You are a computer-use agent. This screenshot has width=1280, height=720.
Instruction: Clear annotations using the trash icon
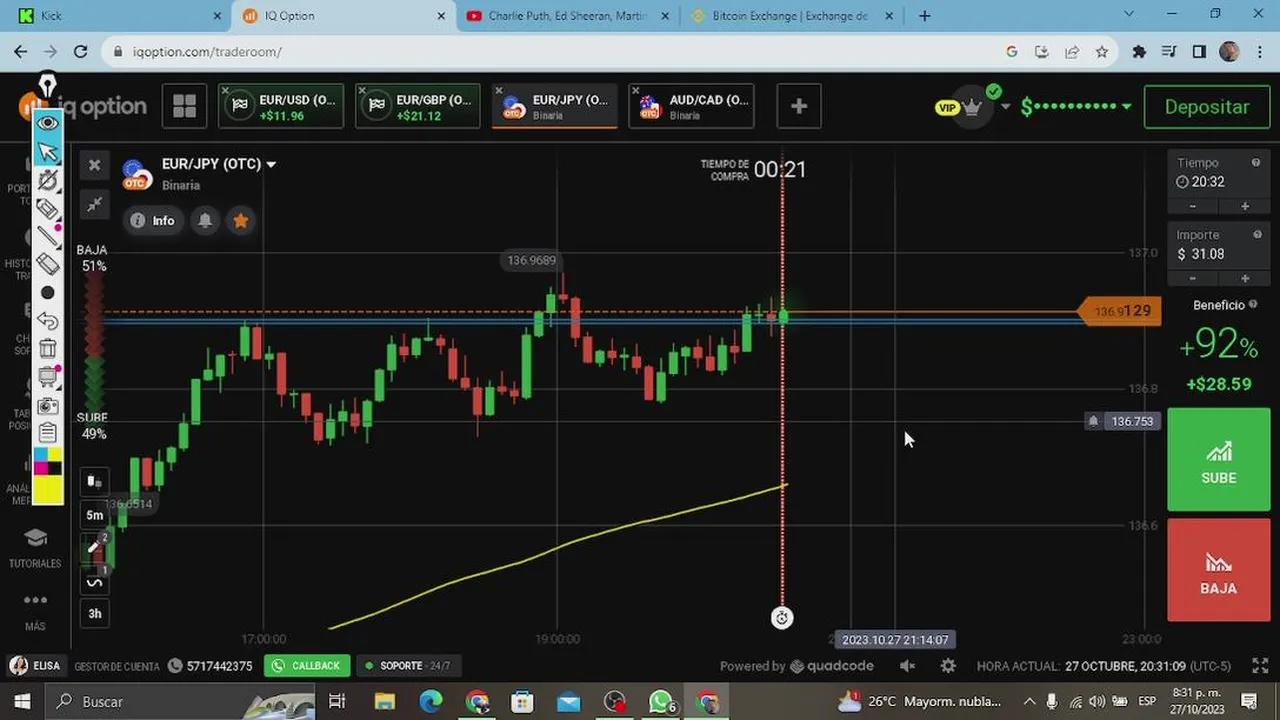point(47,349)
